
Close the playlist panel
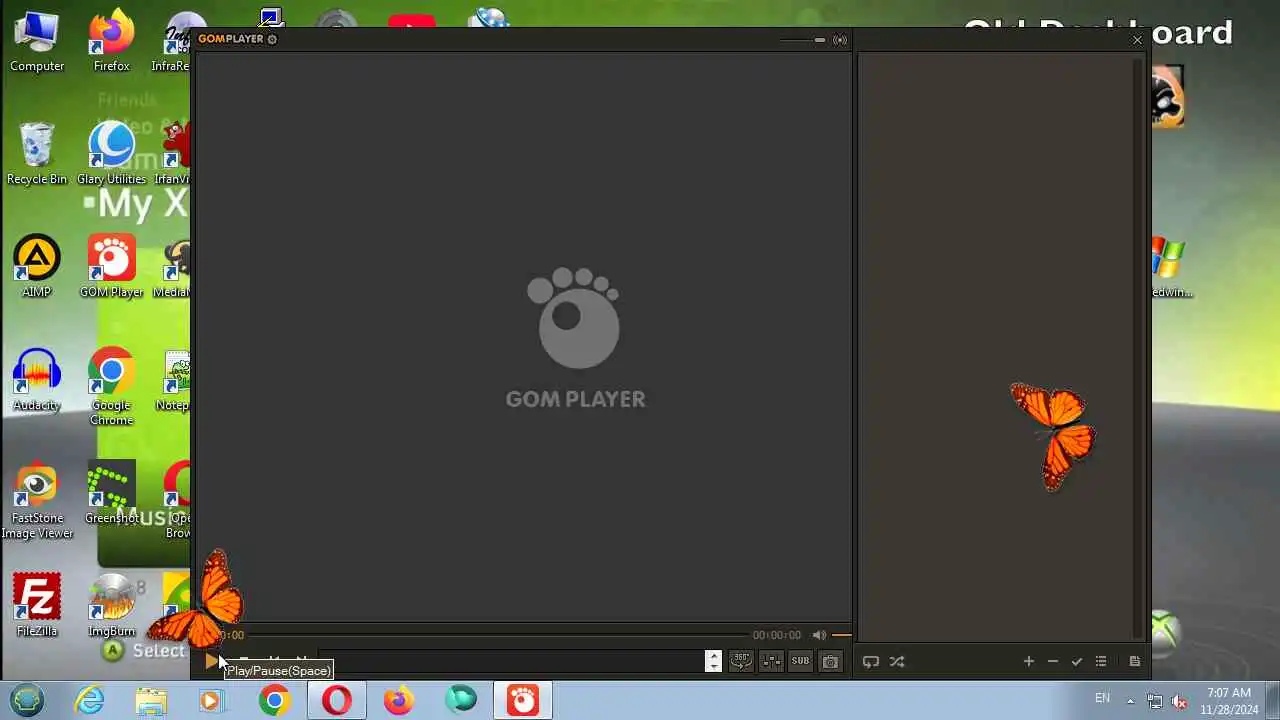(1137, 40)
